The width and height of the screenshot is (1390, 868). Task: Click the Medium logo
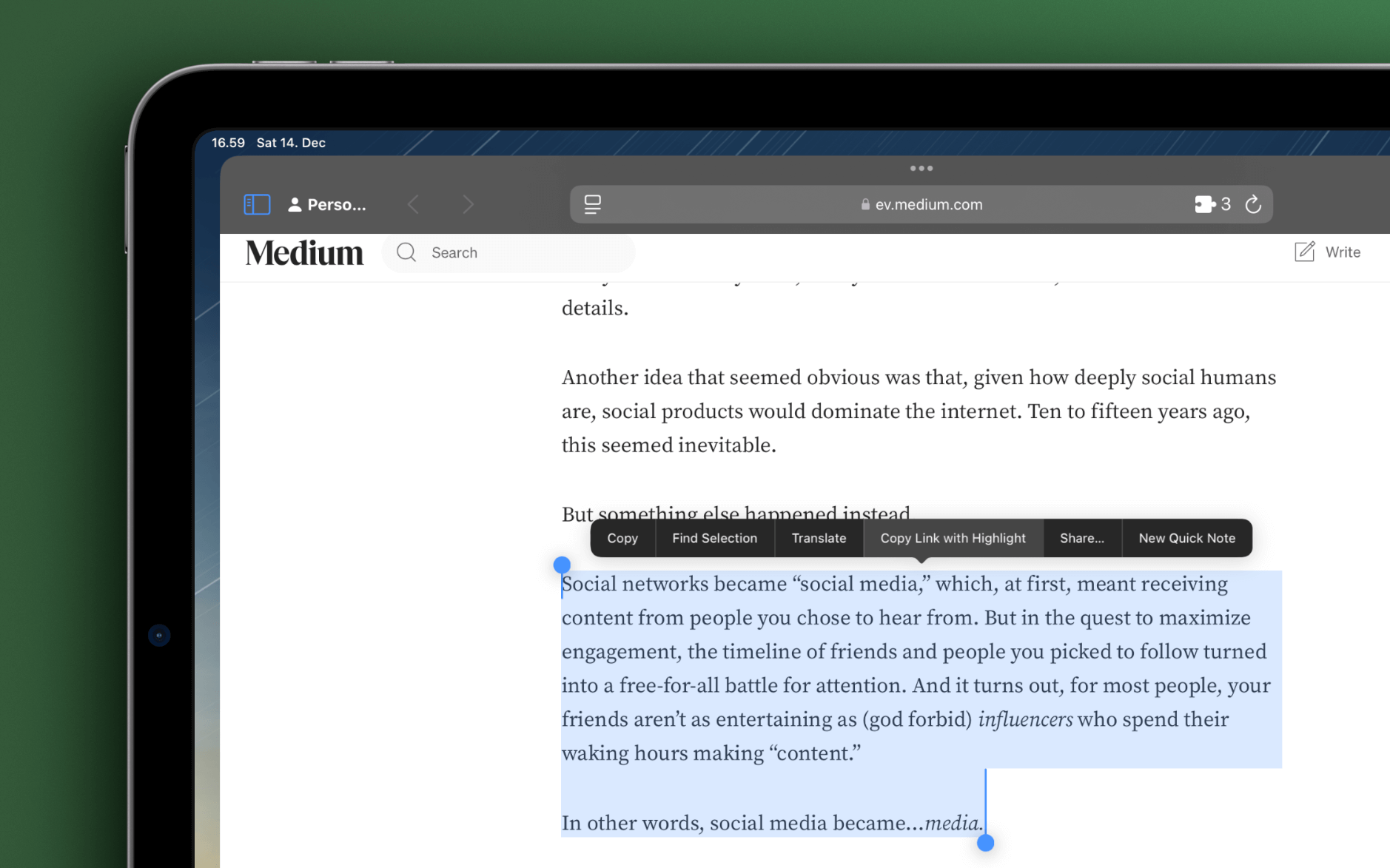click(304, 253)
